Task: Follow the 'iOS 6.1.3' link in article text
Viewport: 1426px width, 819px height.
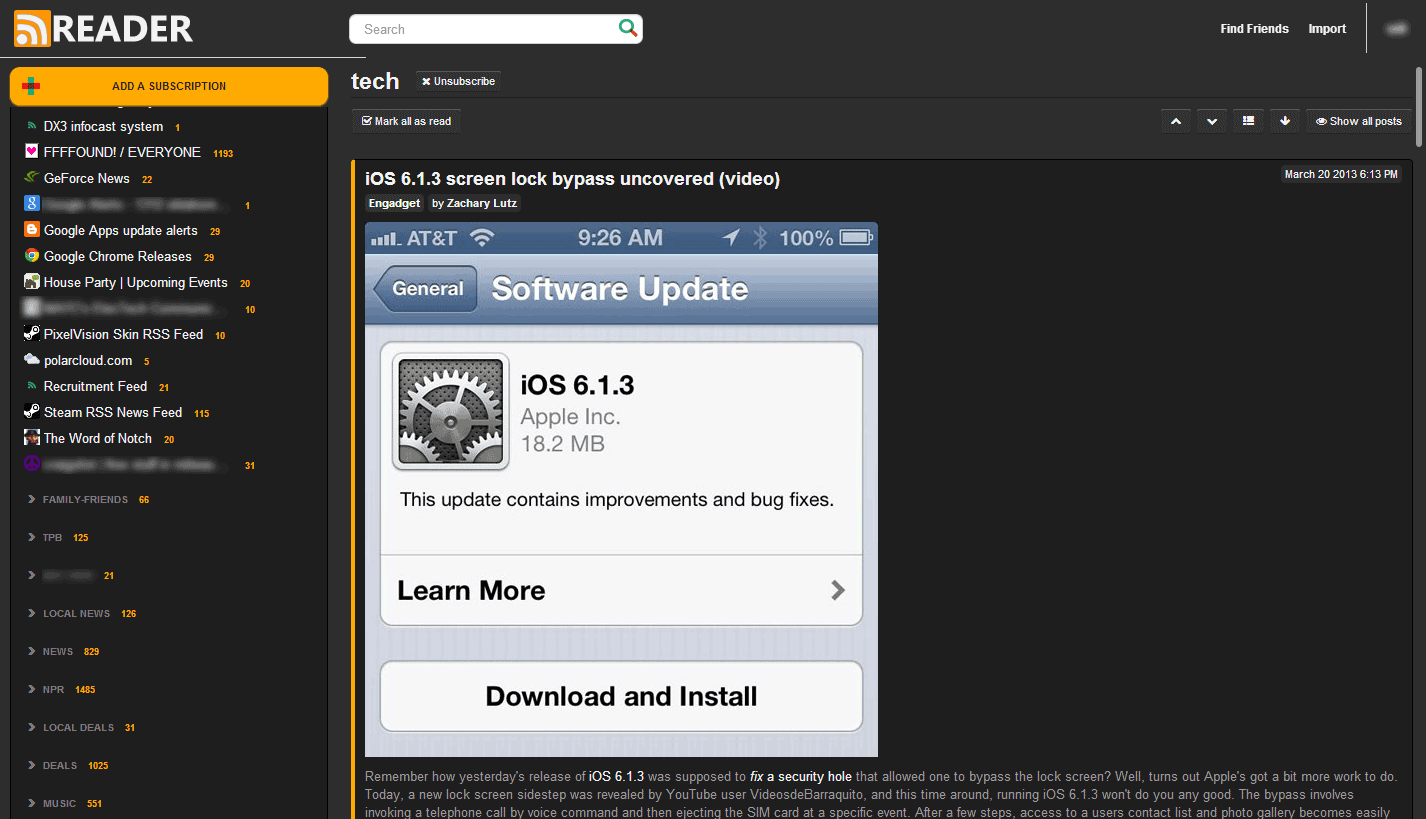Action: [x=616, y=776]
